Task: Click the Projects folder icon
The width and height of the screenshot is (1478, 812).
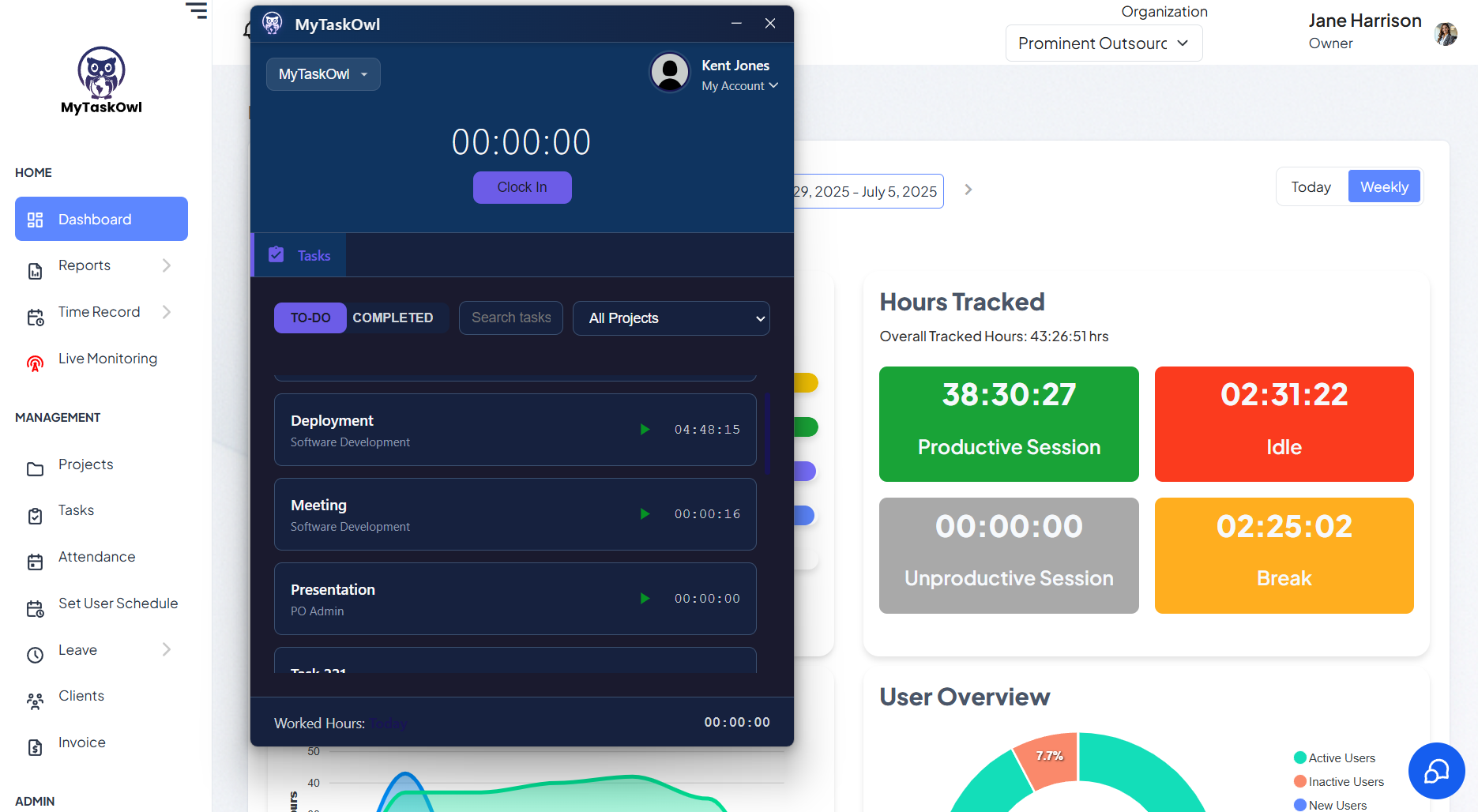Action: (x=35, y=469)
